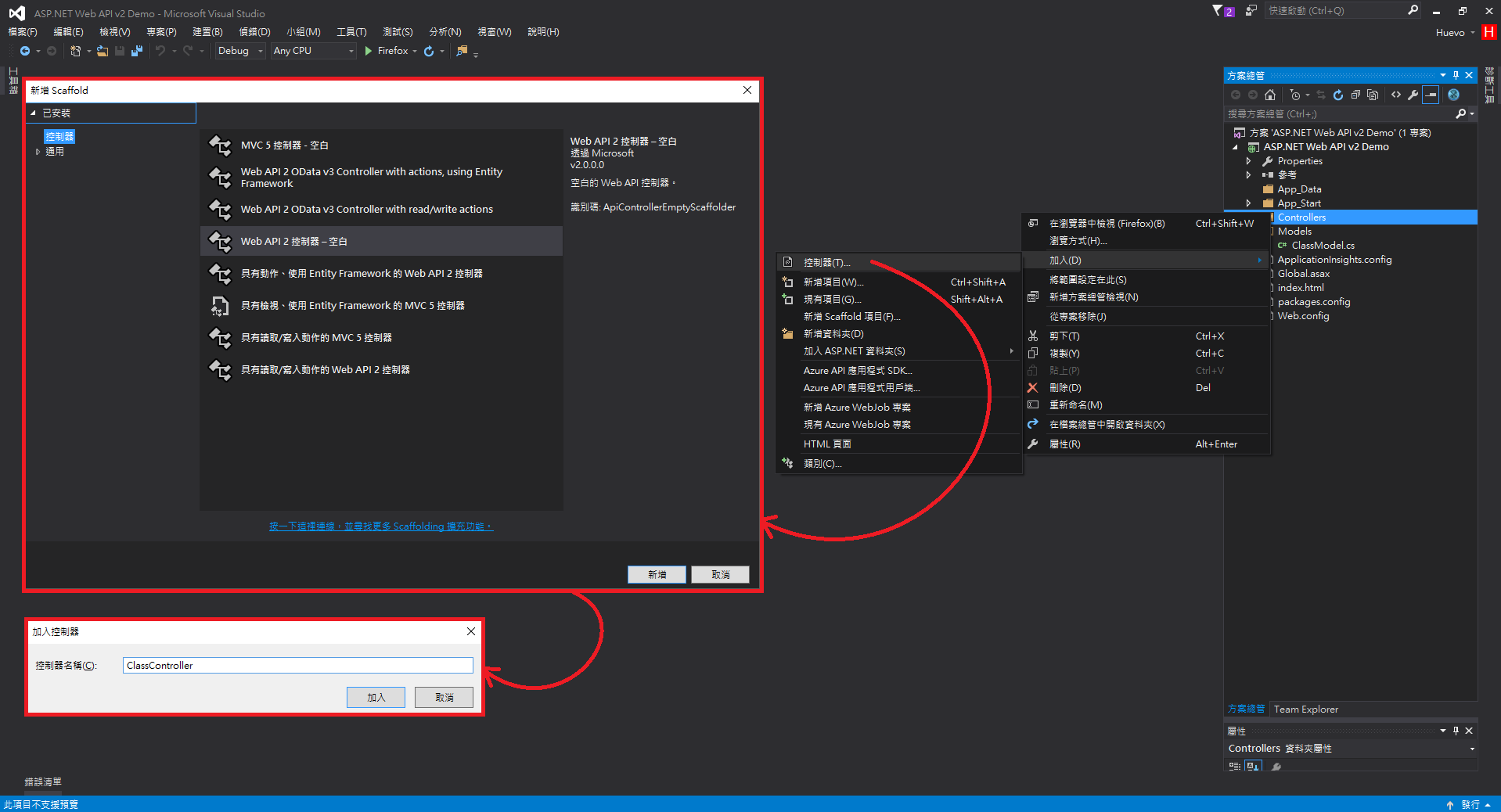Select Web API 2 控制器 – 空白 scaffold item

click(381, 242)
